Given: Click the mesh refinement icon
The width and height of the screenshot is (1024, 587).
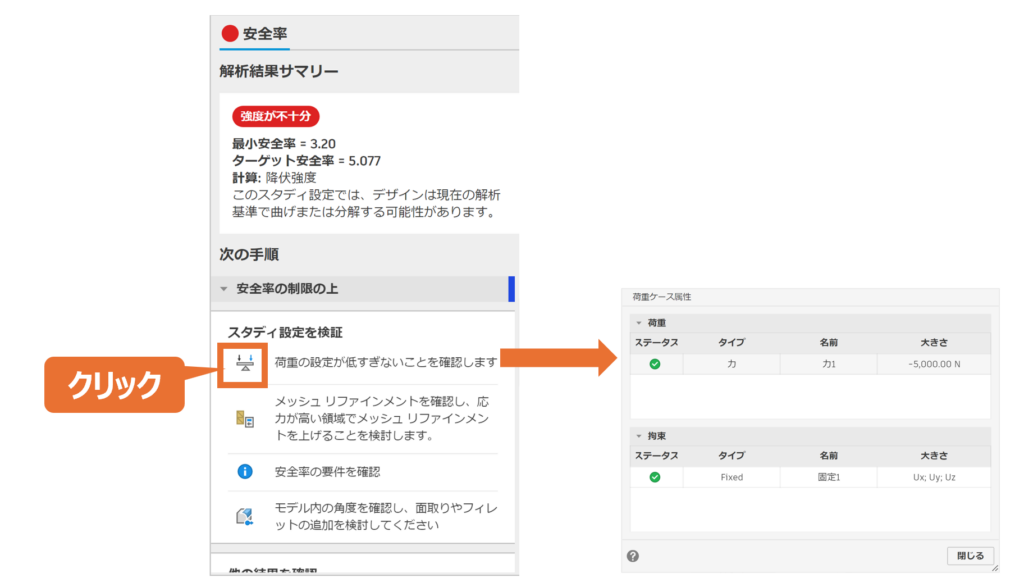Looking at the screenshot, I should click(244, 419).
